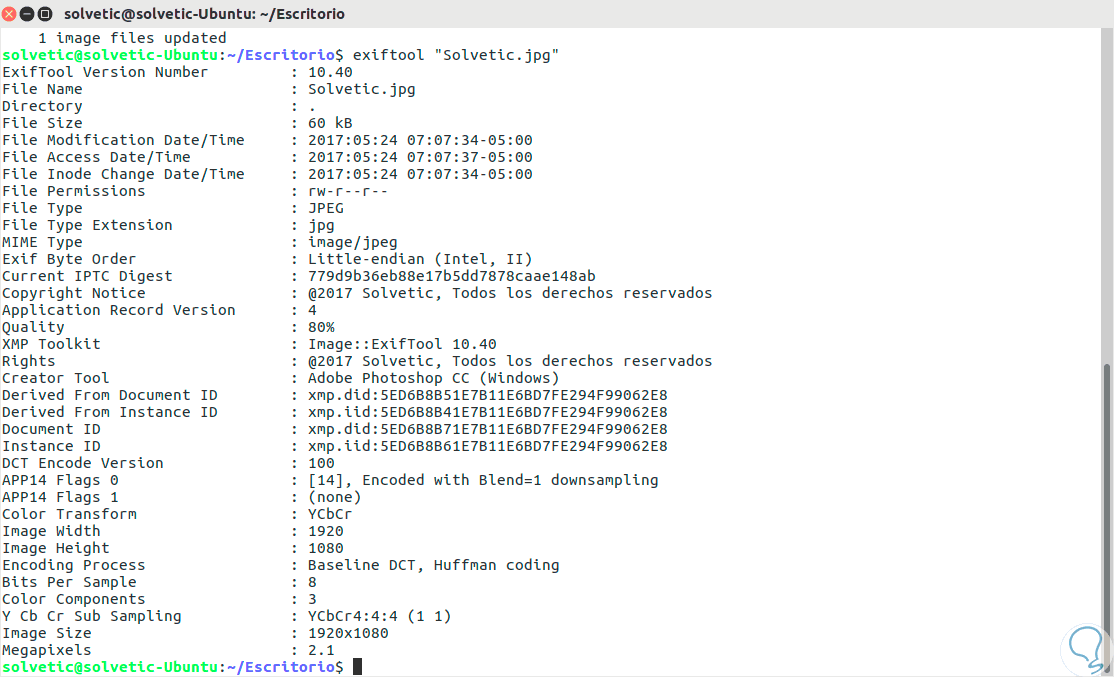Click the "1 image files updated" line
Viewport: 1114px width, 677px height.
pos(132,38)
